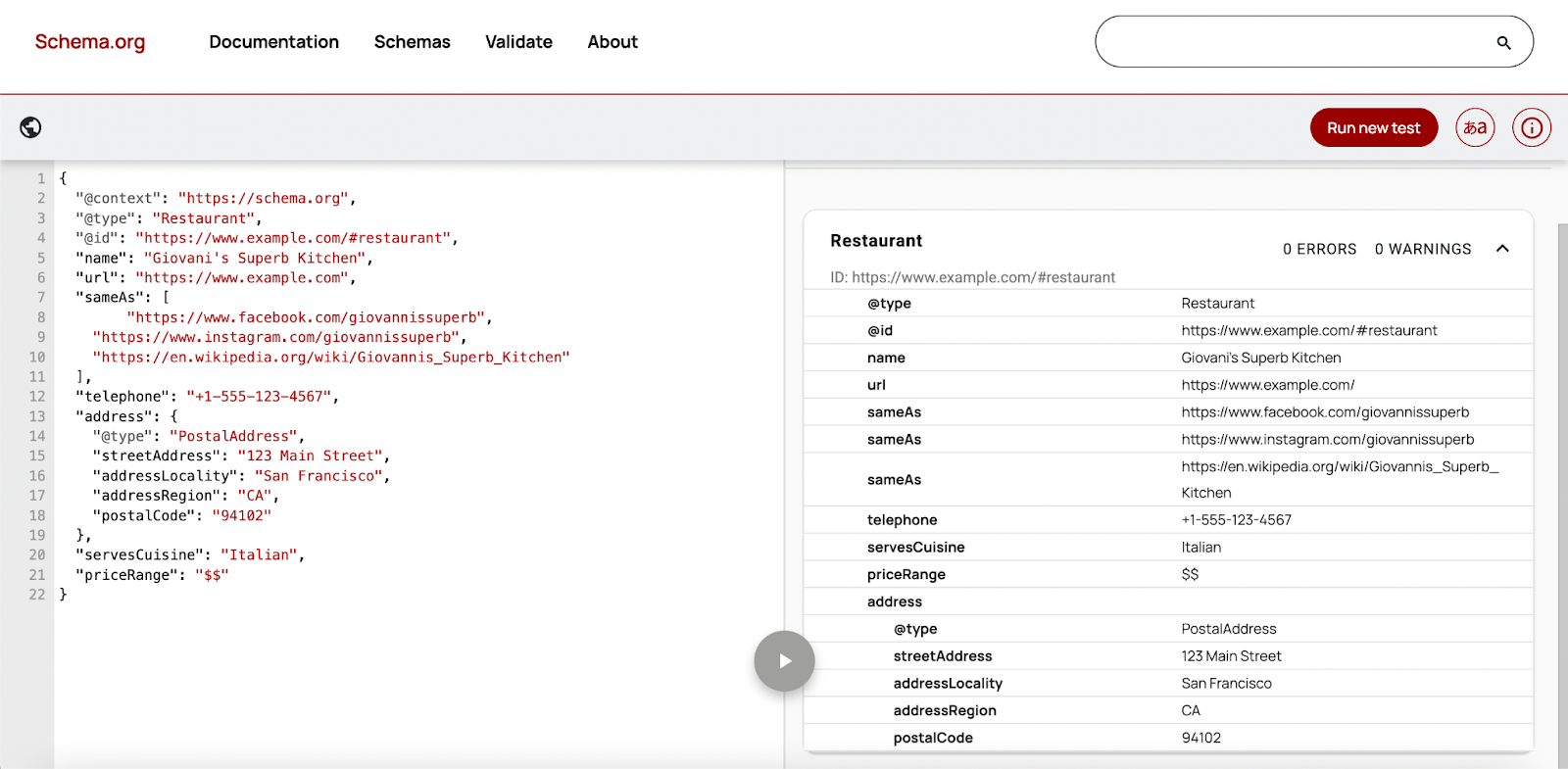
Task: Open the language switcher icon
Action: [x=1475, y=127]
